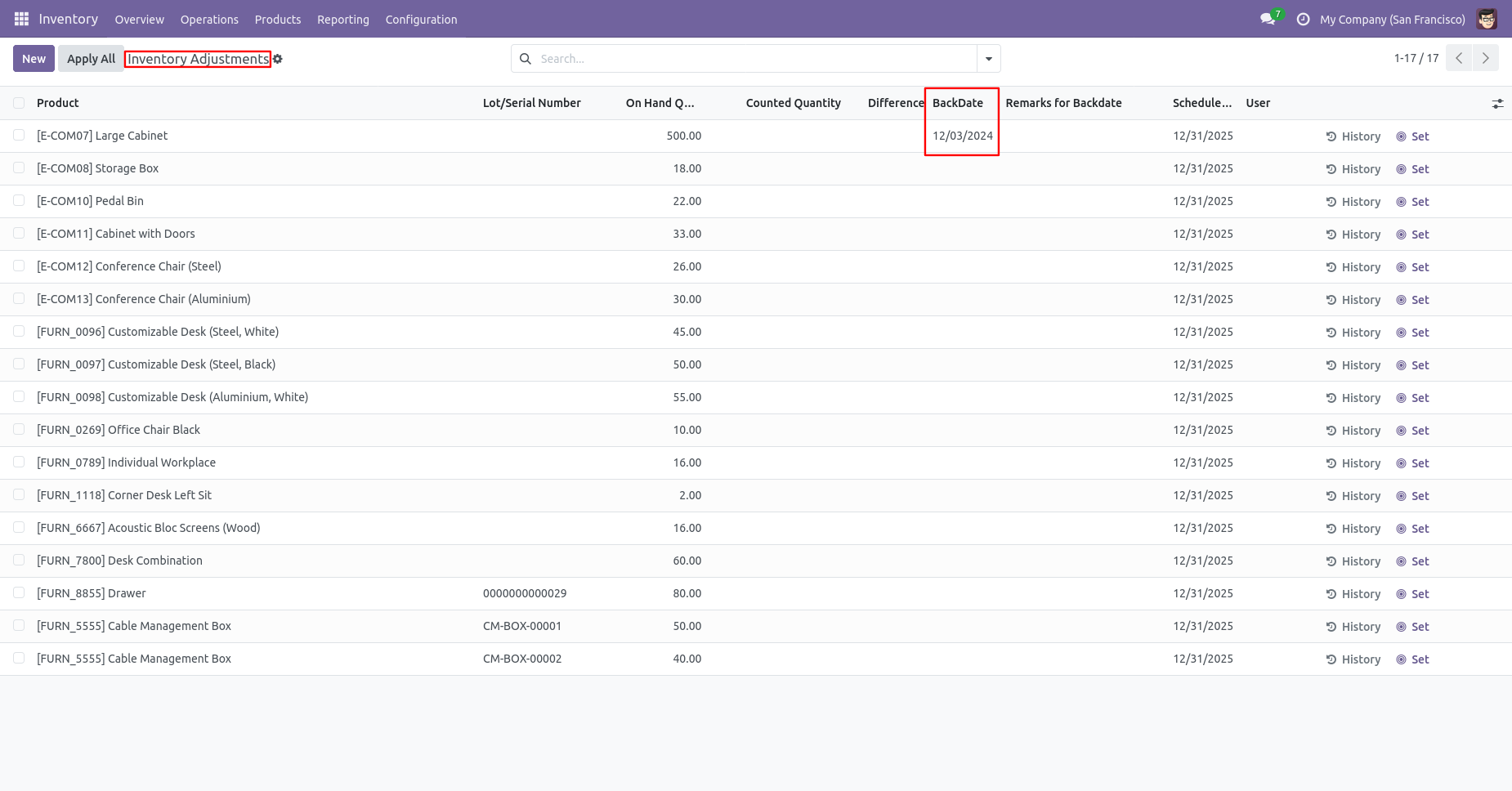The image size is (1512, 791).
Task: Open the user avatar menu
Action: (x=1487, y=19)
